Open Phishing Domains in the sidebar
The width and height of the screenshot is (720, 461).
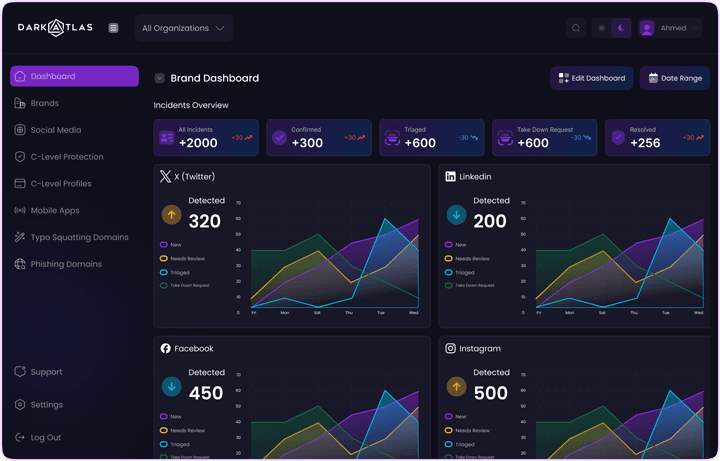tap(65, 264)
